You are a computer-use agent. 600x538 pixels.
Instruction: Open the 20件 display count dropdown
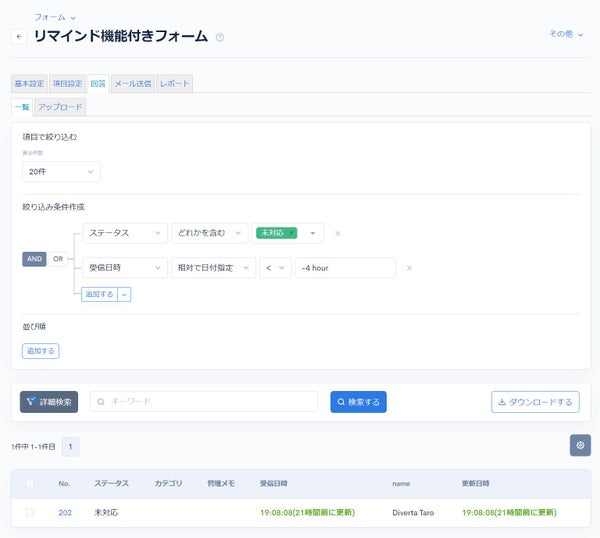tap(61, 171)
